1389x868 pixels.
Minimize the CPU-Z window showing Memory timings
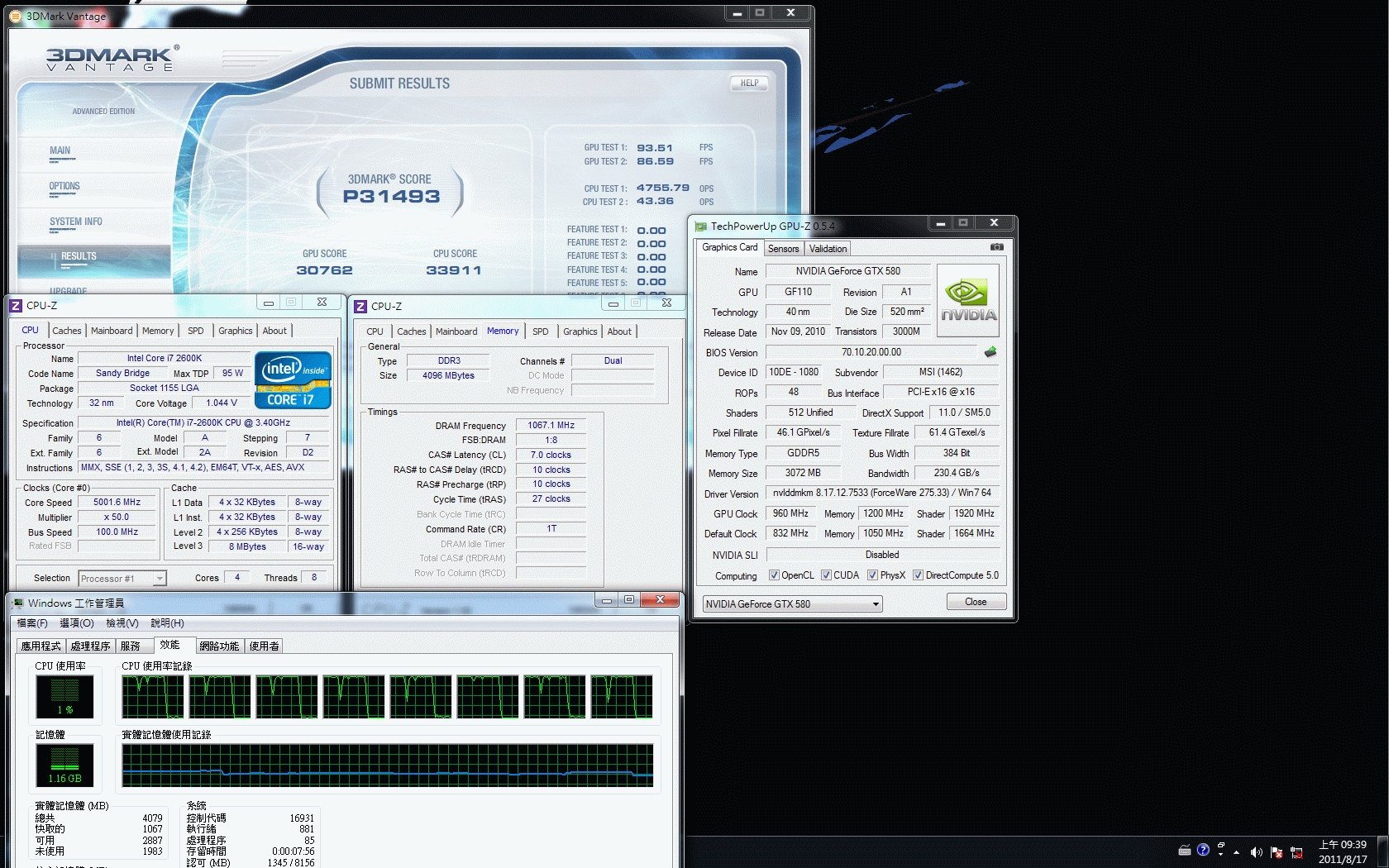pos(613,303)
